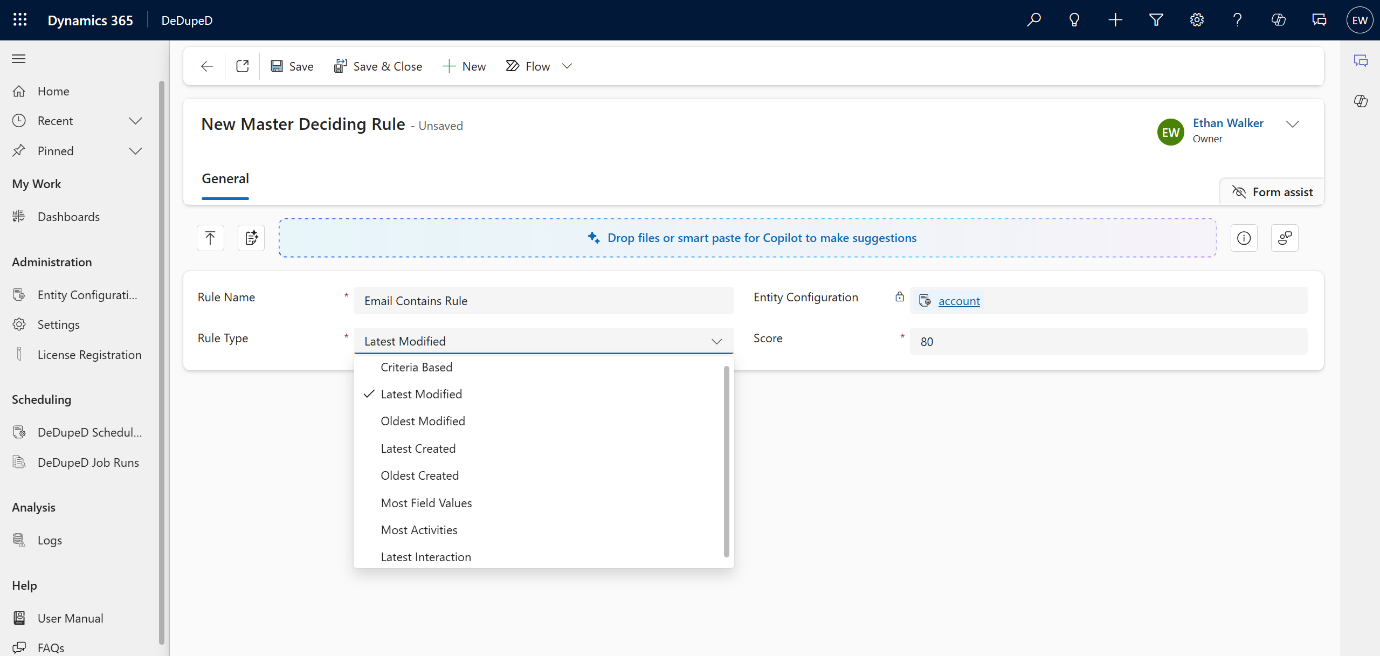This screenshot has height=656, width=1380.
Task: Expand the owner header chevron
Action: pos(1292,124)
